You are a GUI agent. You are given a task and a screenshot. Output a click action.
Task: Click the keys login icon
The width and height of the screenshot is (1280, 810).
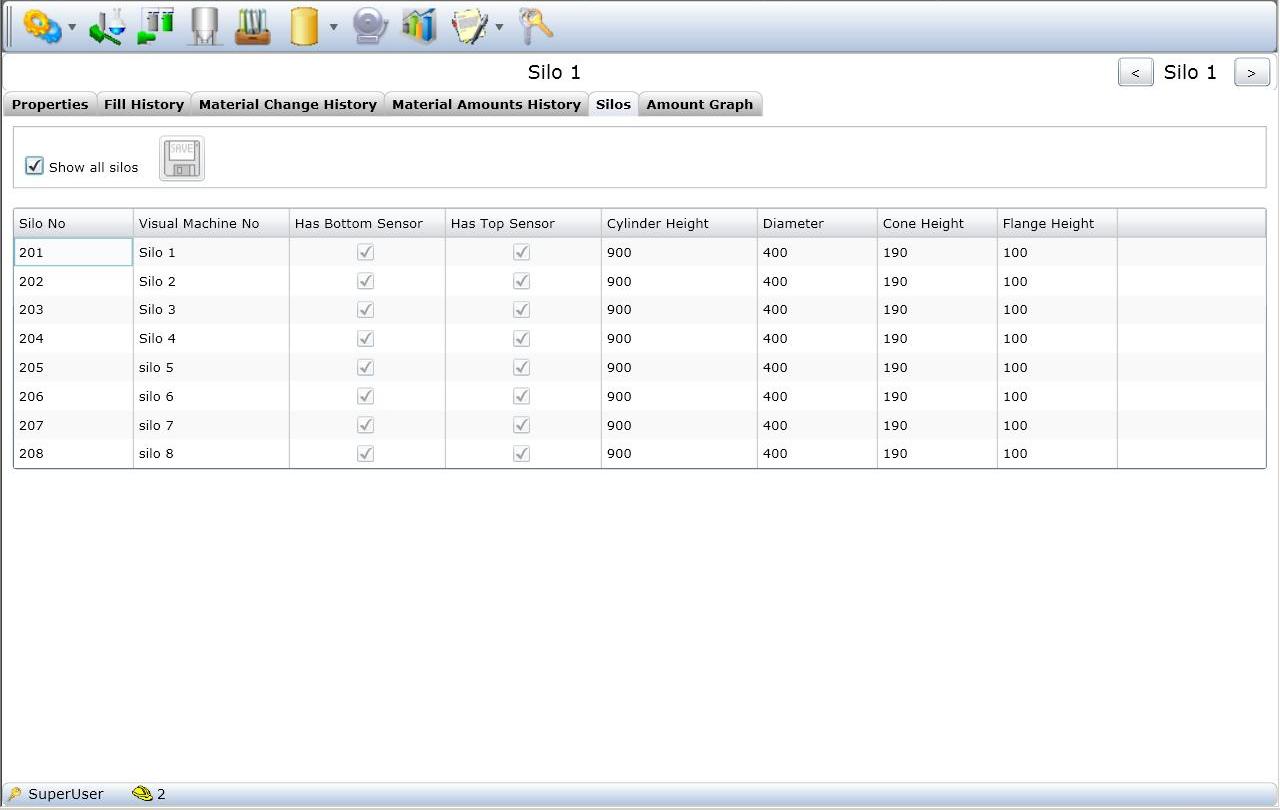pos(536,26)
